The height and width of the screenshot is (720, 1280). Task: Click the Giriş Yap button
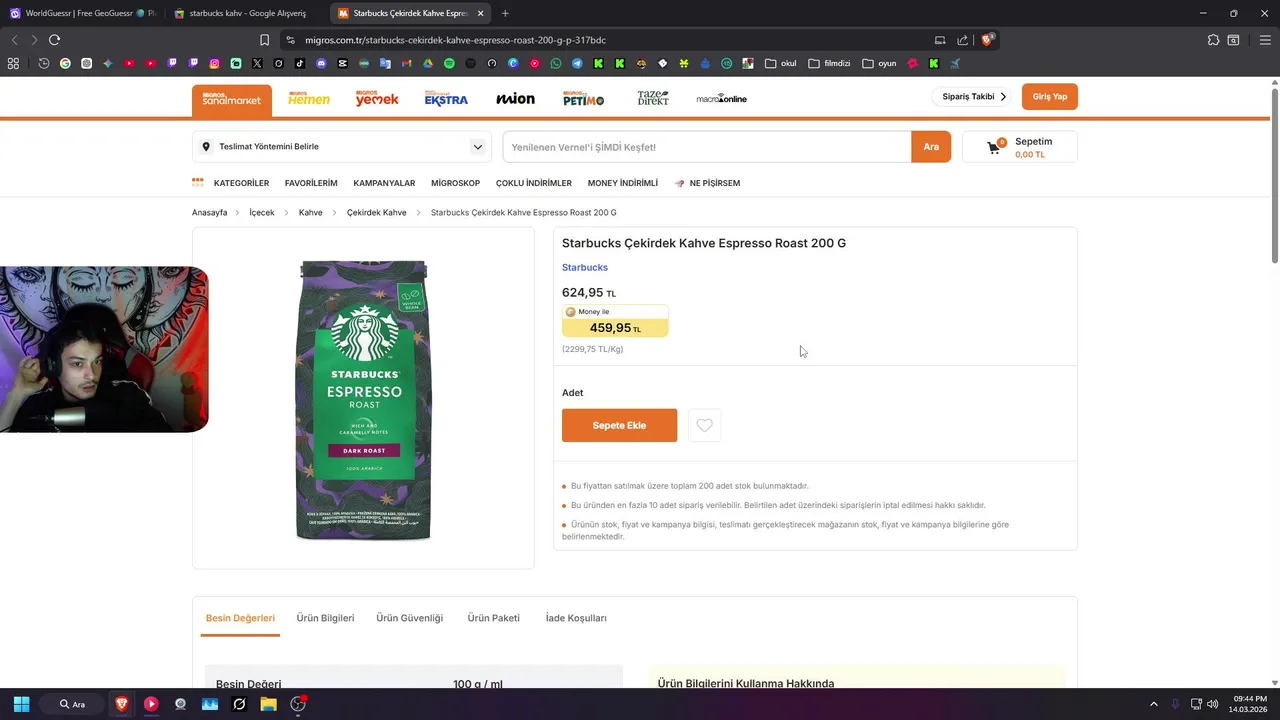tap(1050, 97)
